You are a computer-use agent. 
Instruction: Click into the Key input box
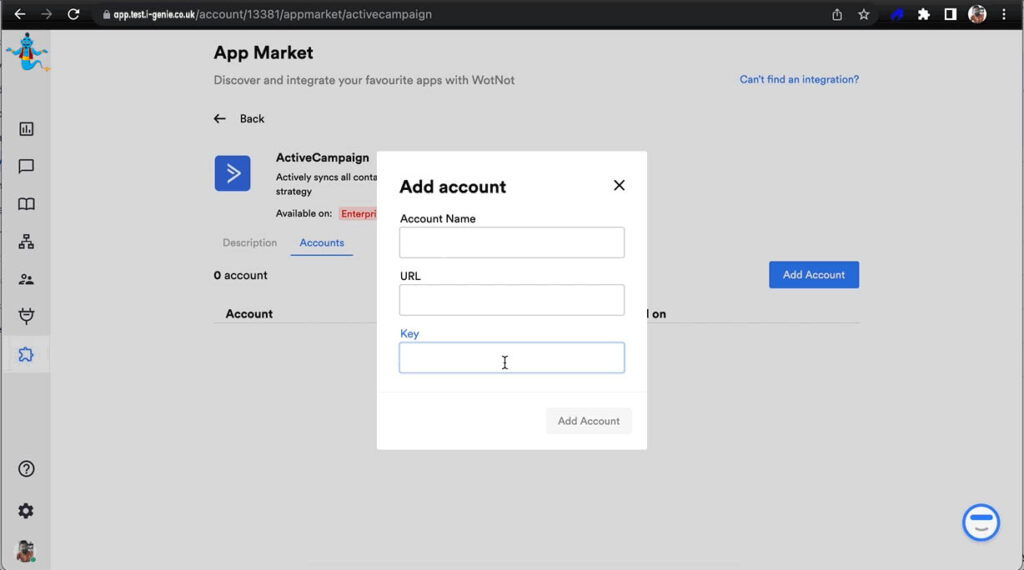point(511,358)
